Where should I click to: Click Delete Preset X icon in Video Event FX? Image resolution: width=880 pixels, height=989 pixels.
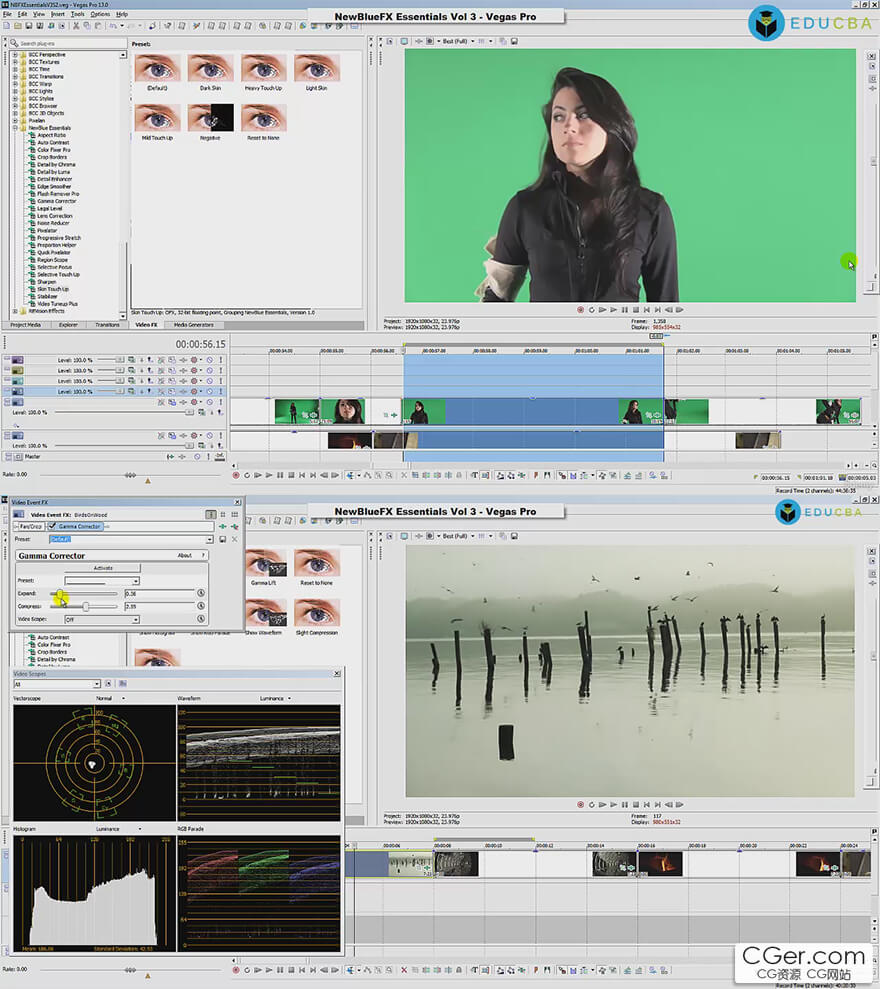234,539
